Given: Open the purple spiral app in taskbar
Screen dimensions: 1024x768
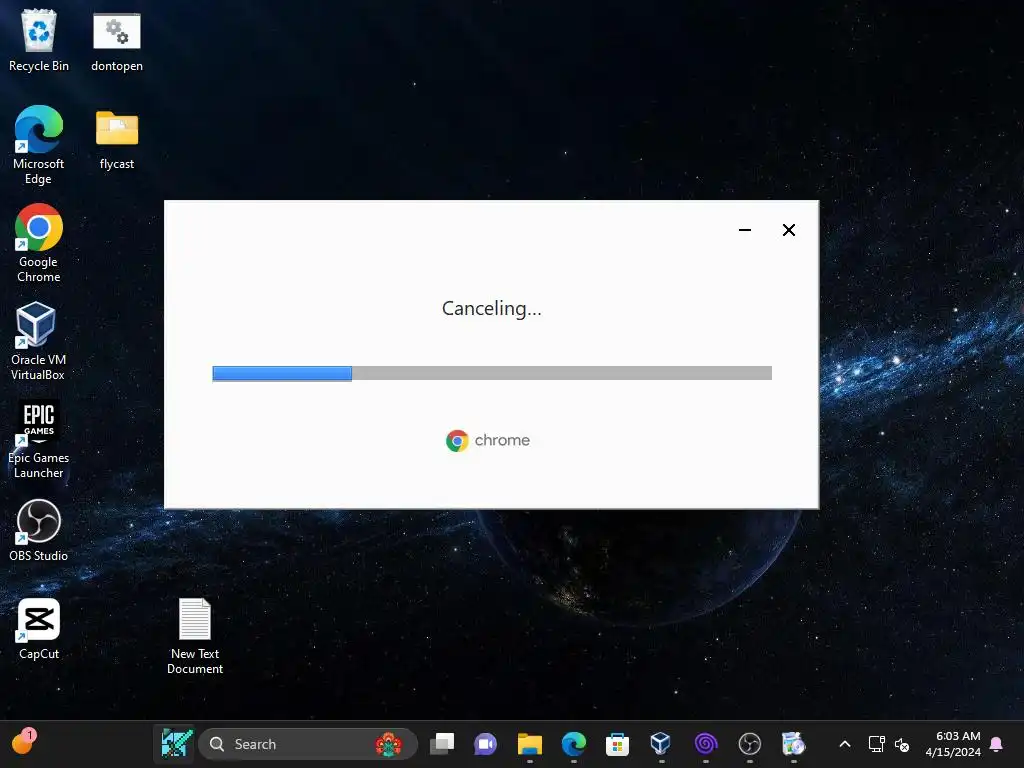Looking at the screenshot, I should [705, 744].
